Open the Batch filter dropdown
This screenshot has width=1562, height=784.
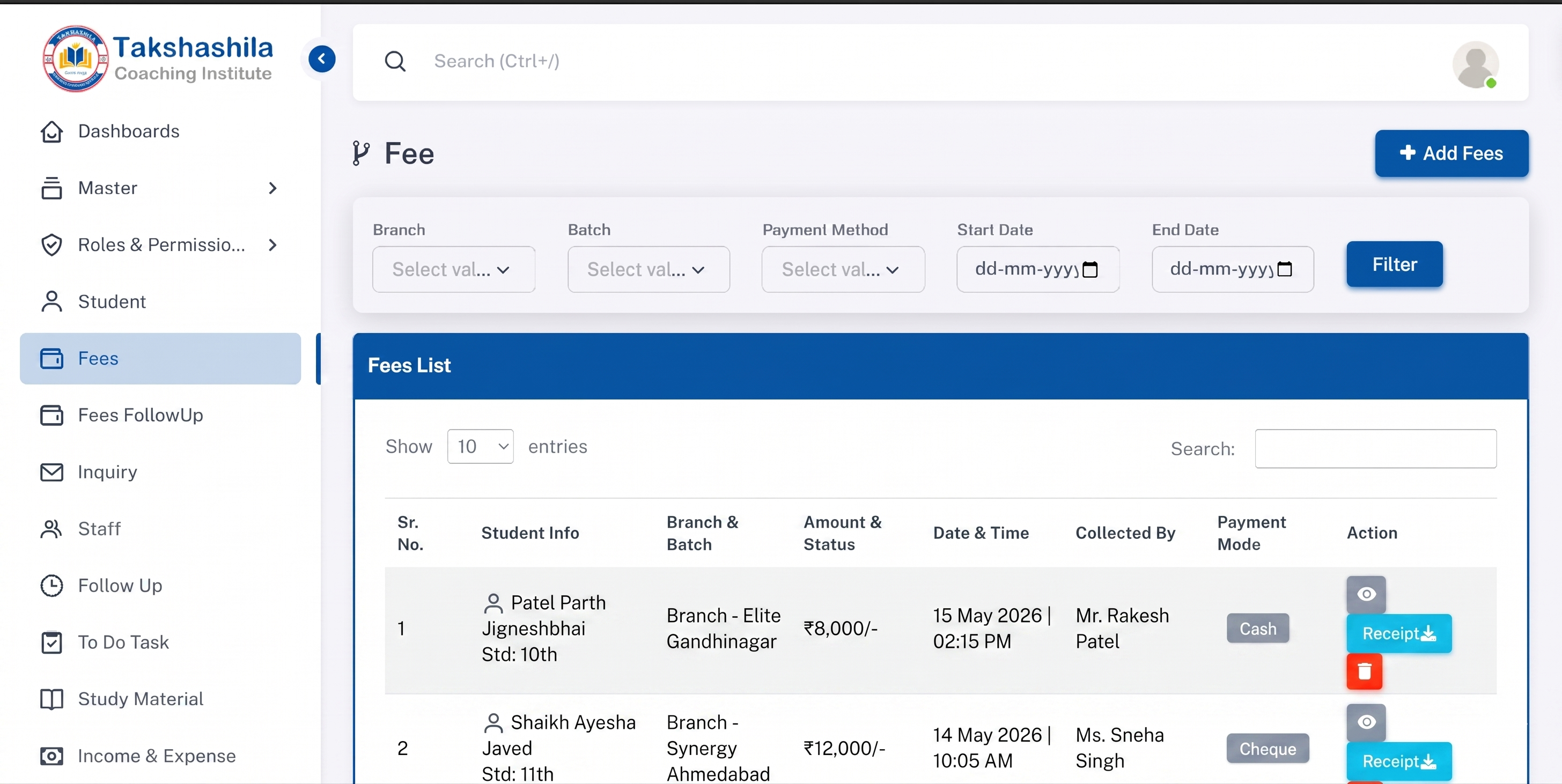[648, 269]
